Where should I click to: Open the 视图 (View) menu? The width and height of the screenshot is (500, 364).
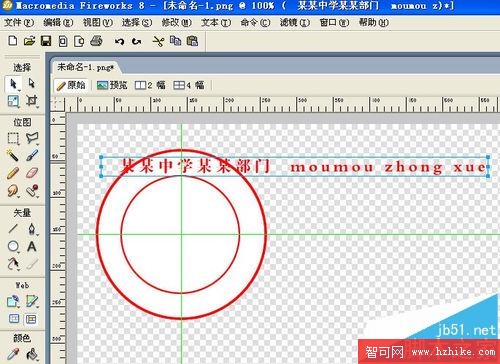click(98, 23)
